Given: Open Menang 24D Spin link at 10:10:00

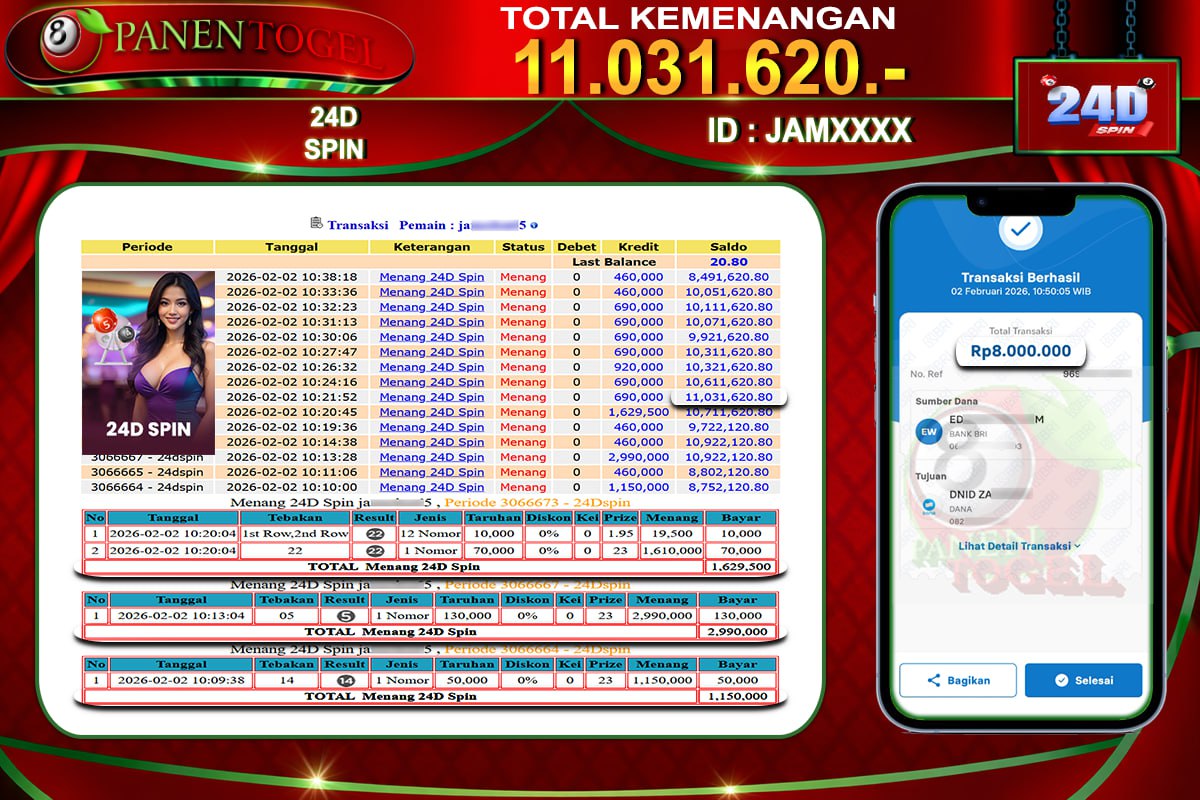Looking at the screenshot, I should (431, 487).
